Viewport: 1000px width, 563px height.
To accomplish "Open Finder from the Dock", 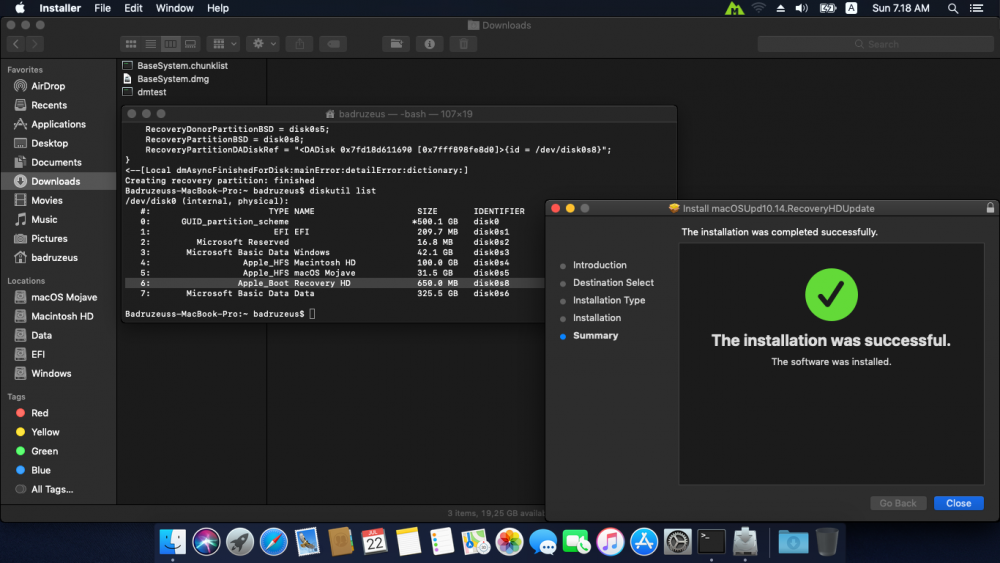I will pyautogui.click(x=172, y=542).
